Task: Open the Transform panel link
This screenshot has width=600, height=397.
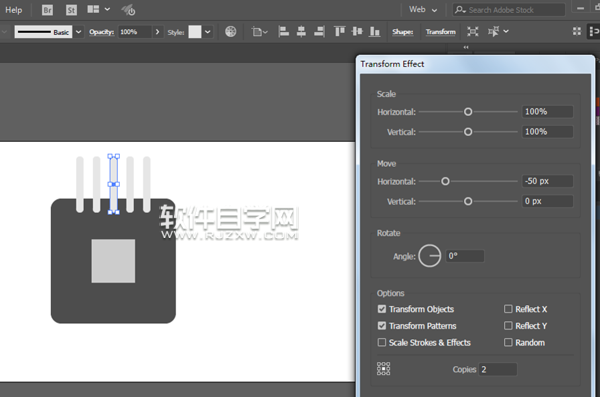Action: click(440, 32)
